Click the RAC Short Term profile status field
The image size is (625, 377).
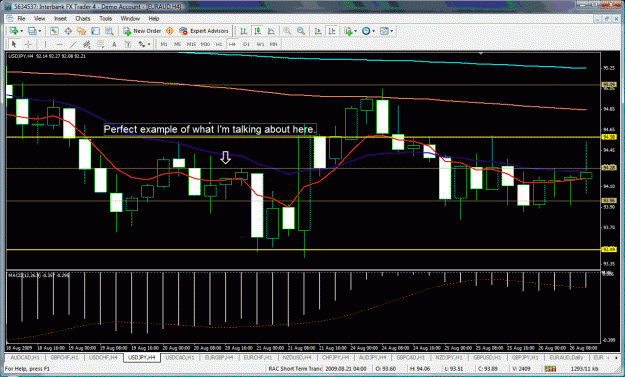[295, 369]
